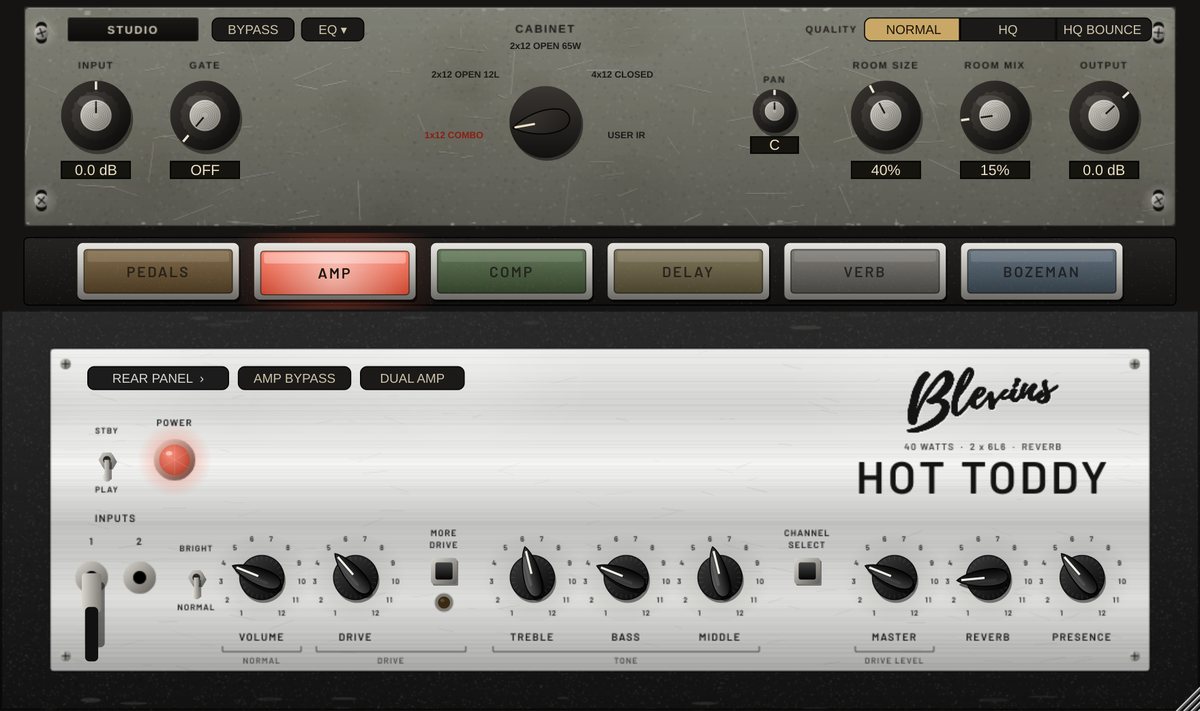Select HQ quality

point(1008,29)
